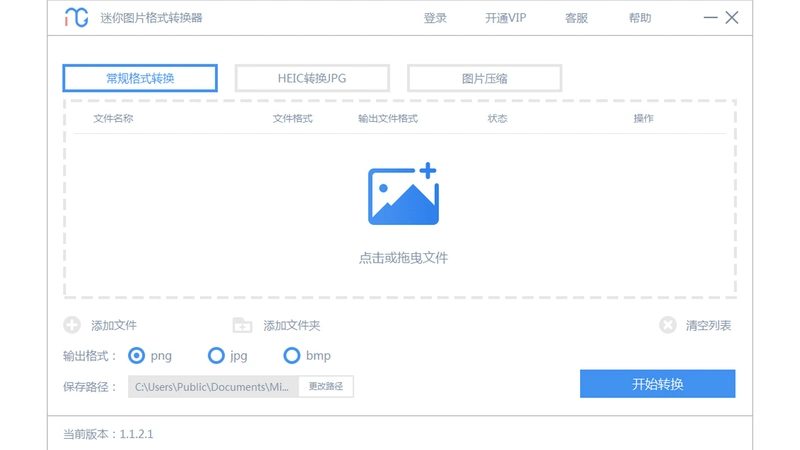Click the add image icon in drop area

pos(403,194)
